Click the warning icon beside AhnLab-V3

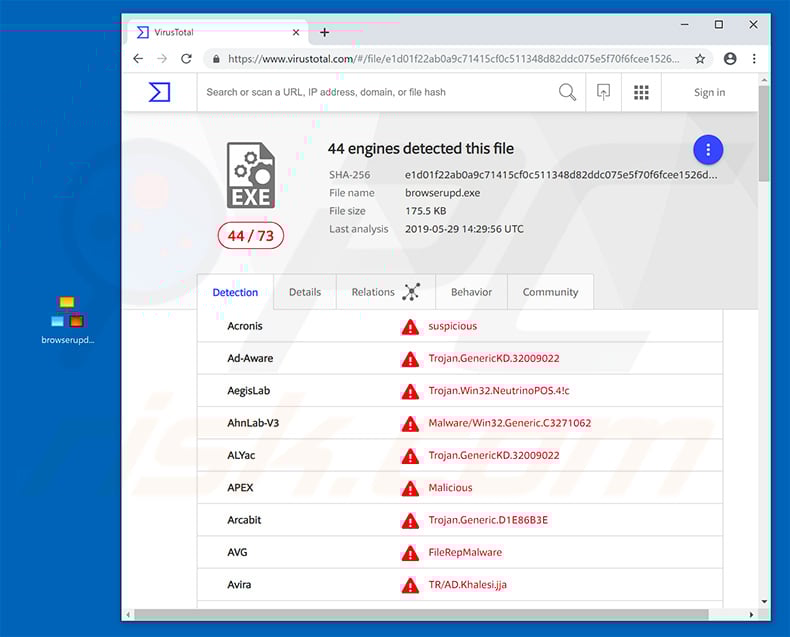[x=410, y=424]
